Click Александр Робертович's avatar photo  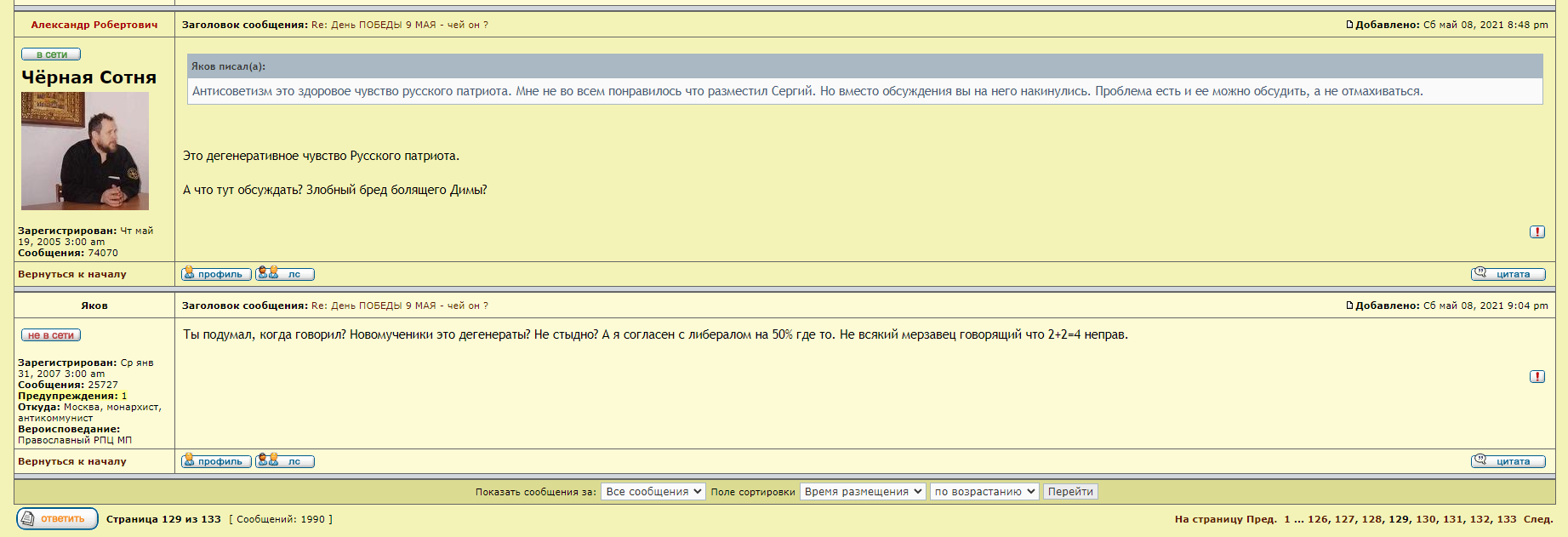(x=85, y=151)
